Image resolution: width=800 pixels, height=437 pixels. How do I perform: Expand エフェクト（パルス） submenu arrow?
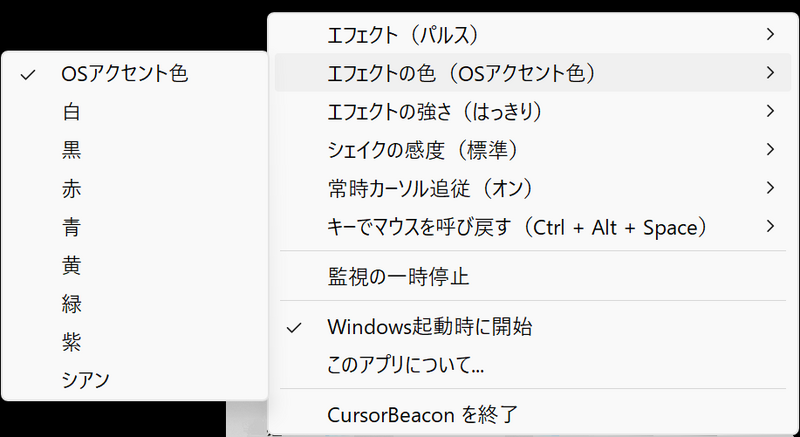[x=770, y=34]
